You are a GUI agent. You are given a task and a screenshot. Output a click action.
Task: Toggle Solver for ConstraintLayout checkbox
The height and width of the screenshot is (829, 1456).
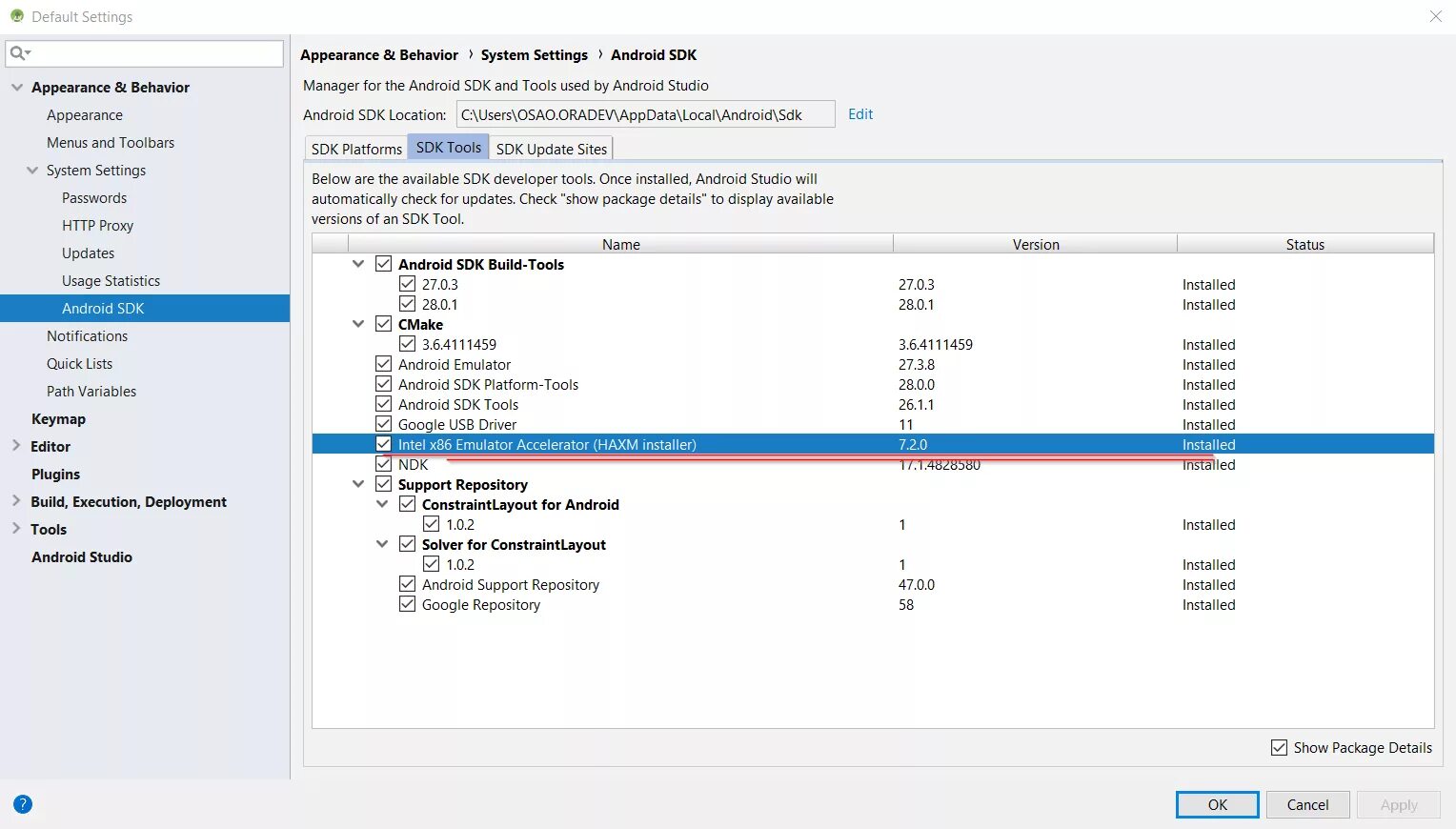click(x=407, y=544)
